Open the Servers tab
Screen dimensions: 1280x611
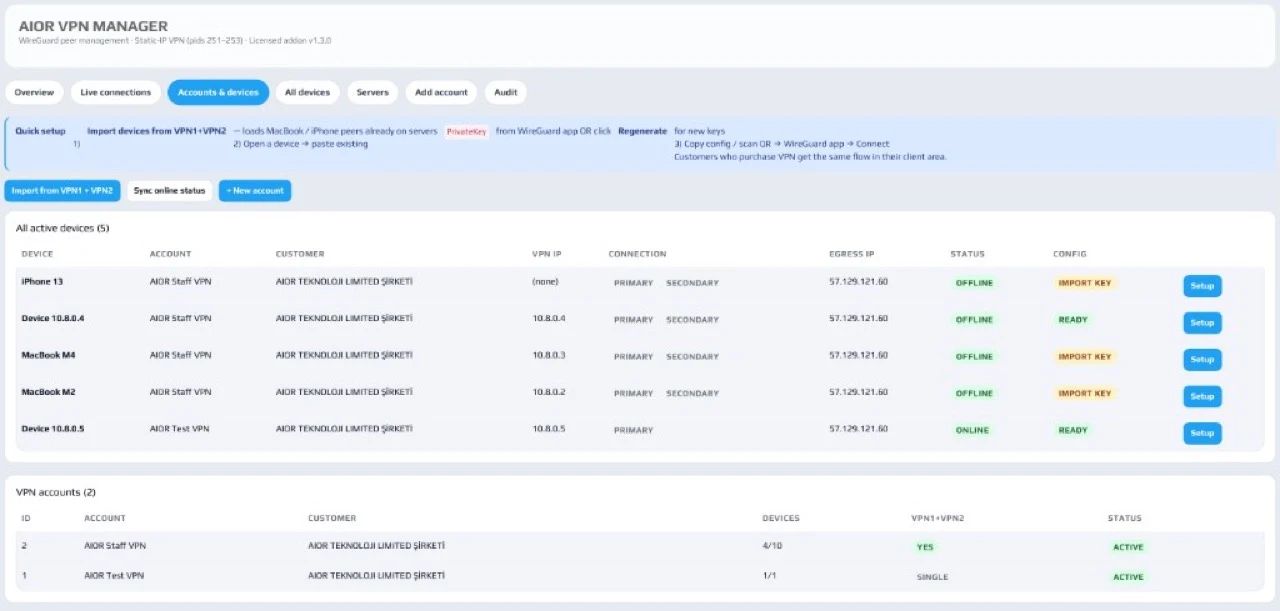[x=373, y=92]
